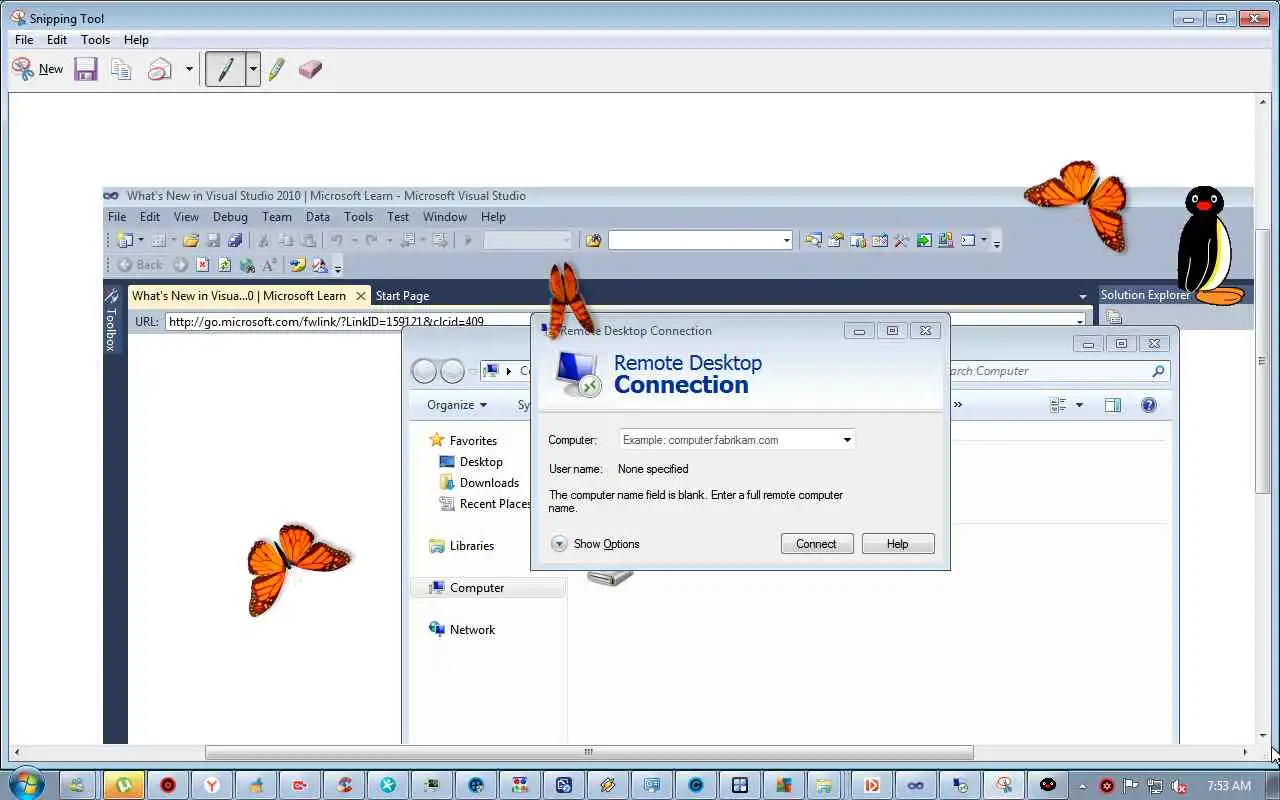Switch to the Start Page tab
The width and height of the screenshot is (1280, 800).
pyautogui.click(x=402, y=296)
